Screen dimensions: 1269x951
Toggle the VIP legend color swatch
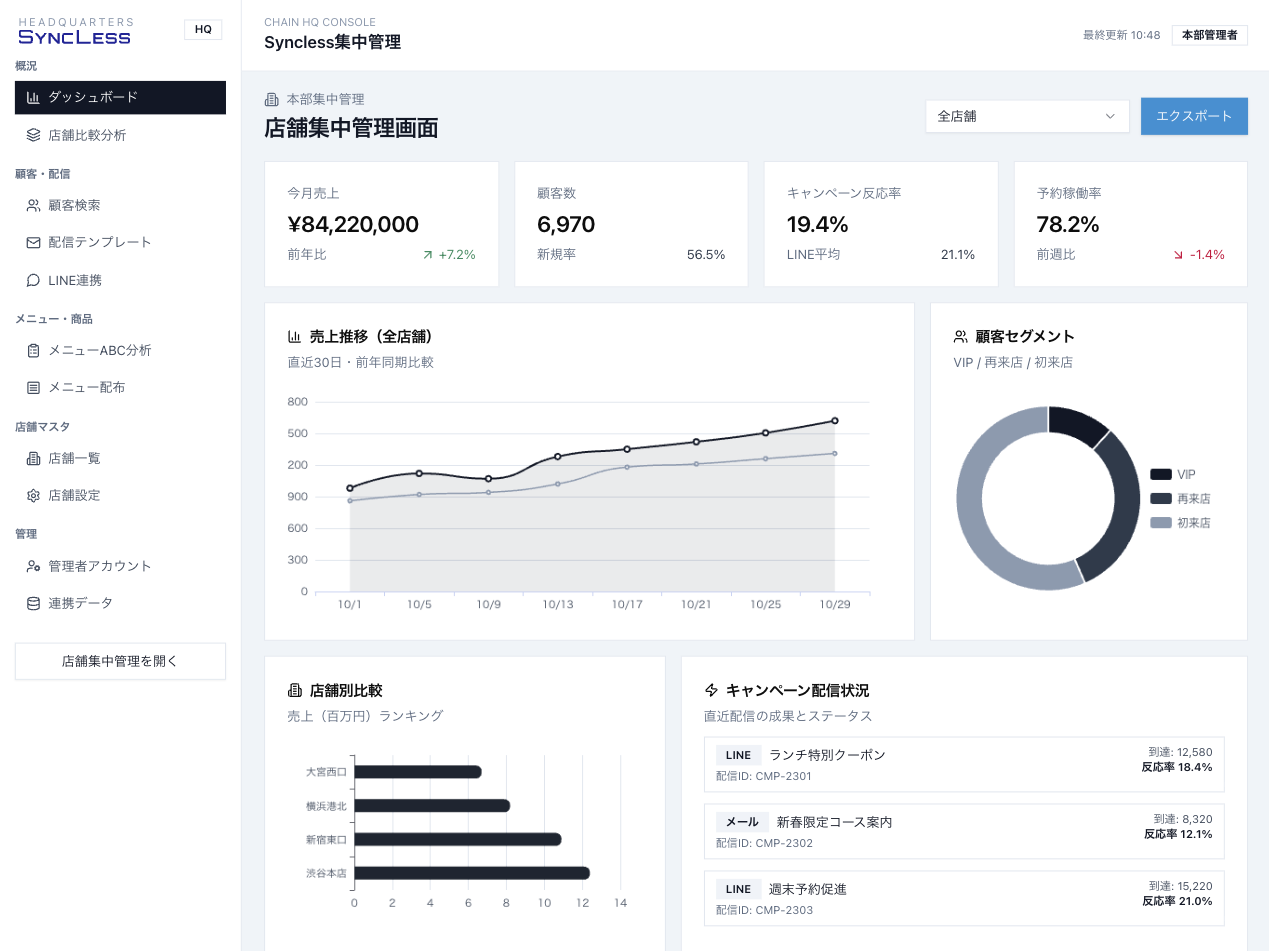tap(1160, 475)
